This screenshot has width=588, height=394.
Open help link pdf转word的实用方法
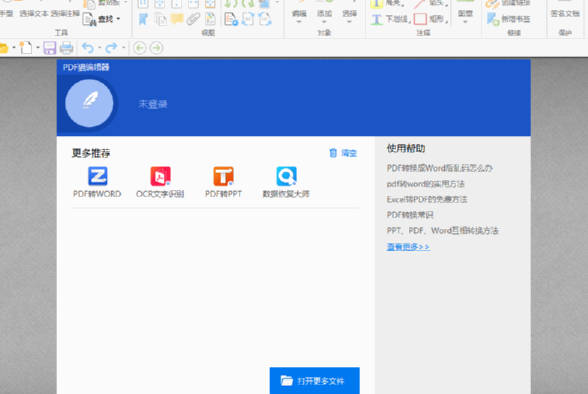426,184
